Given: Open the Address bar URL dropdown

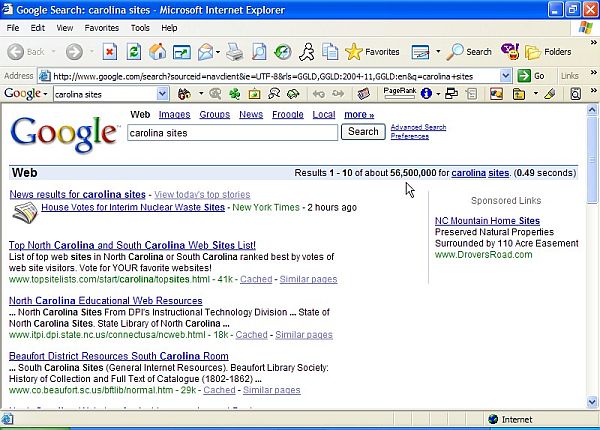Looking at the screenshot, I should click(x=505, y=76).
